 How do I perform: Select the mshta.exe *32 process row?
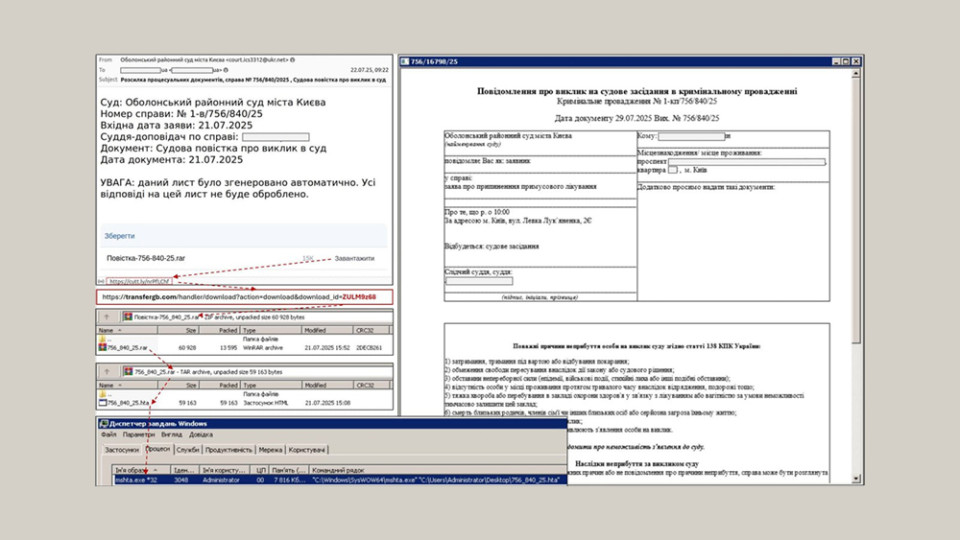tap(340, 480)
